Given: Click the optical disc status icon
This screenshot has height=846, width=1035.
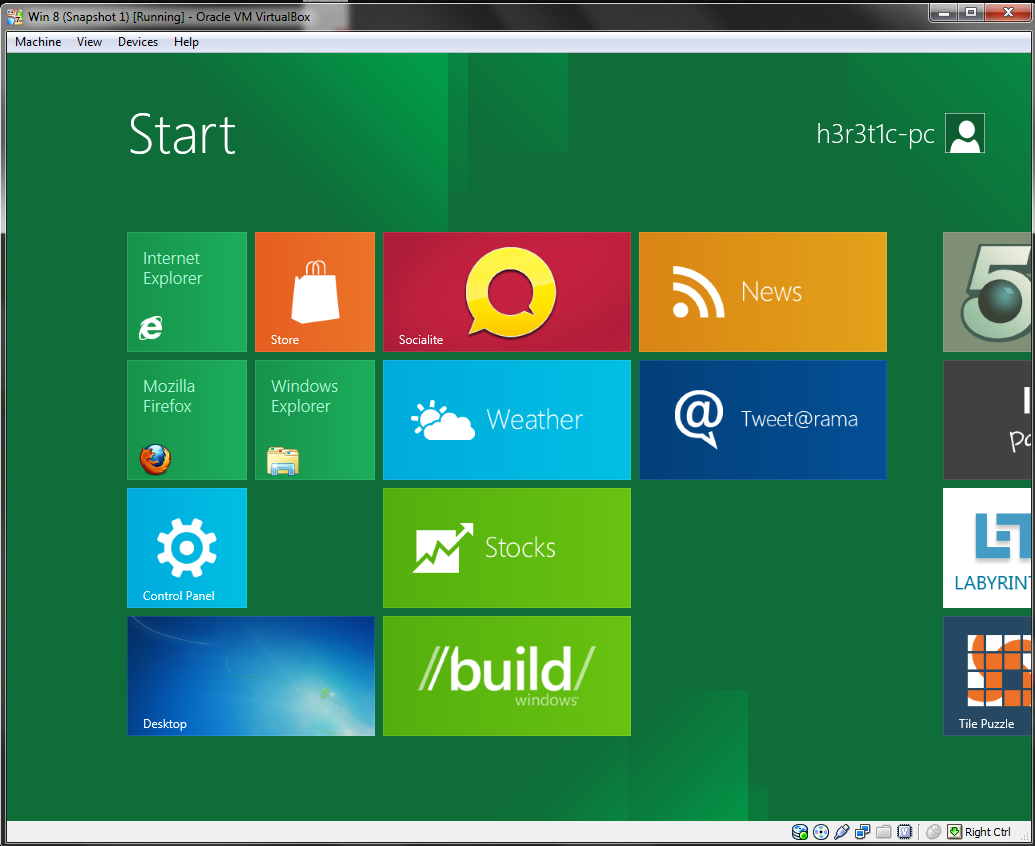Looking at the screenshot, I should 821,832.
